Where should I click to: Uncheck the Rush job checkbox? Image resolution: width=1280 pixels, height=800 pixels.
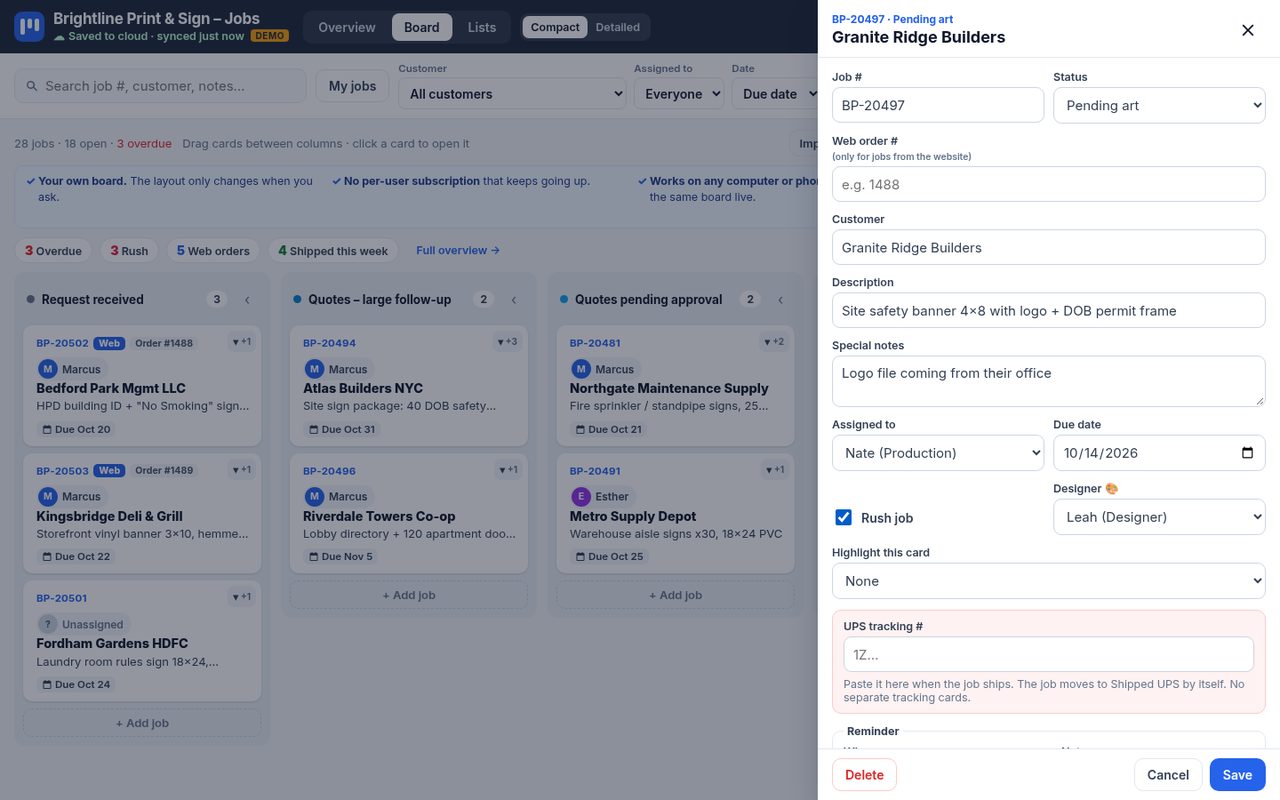coord(844,517)
